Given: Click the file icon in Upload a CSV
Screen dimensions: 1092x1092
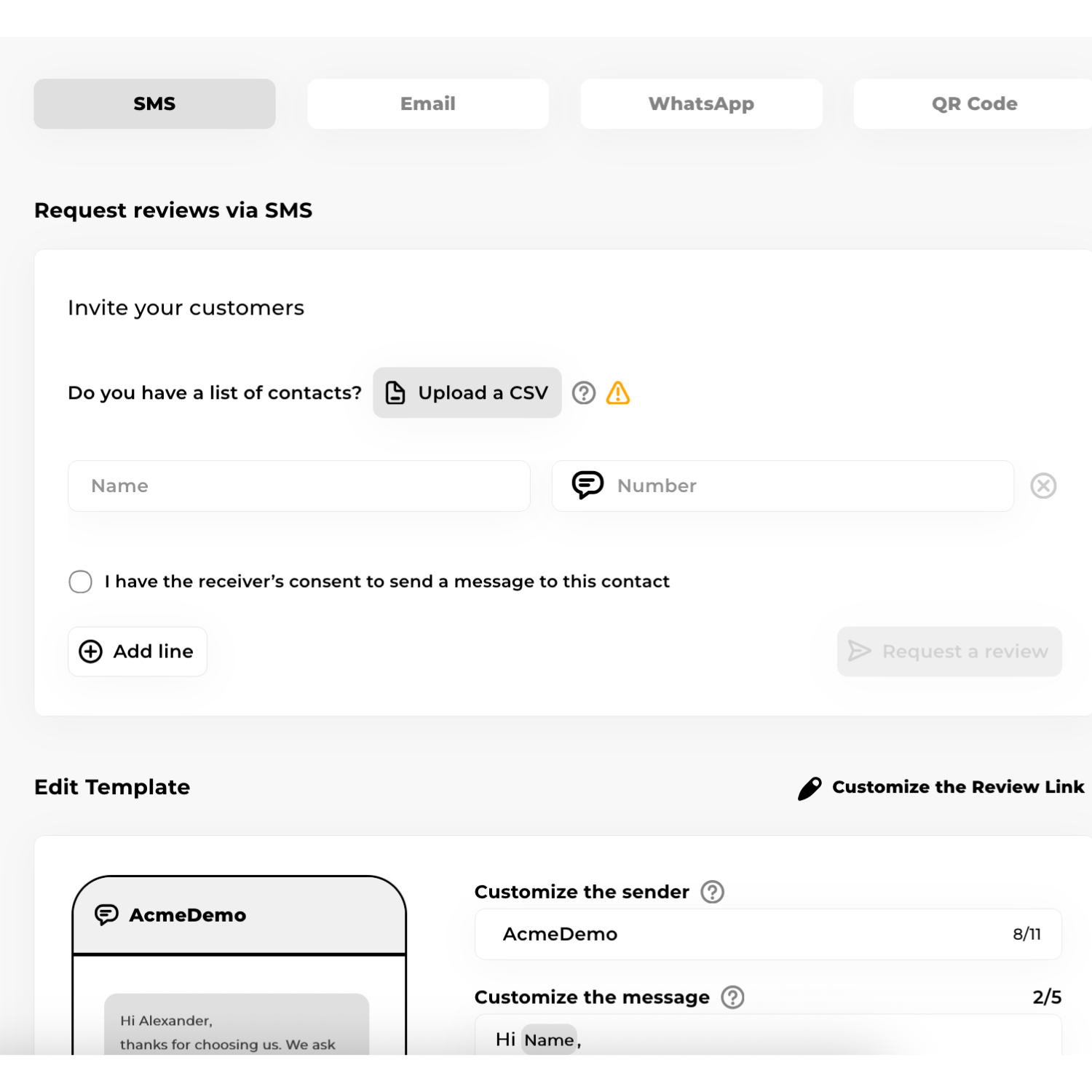Looking at the screenshot, I should pyautogui.click(x=395, y=393).
